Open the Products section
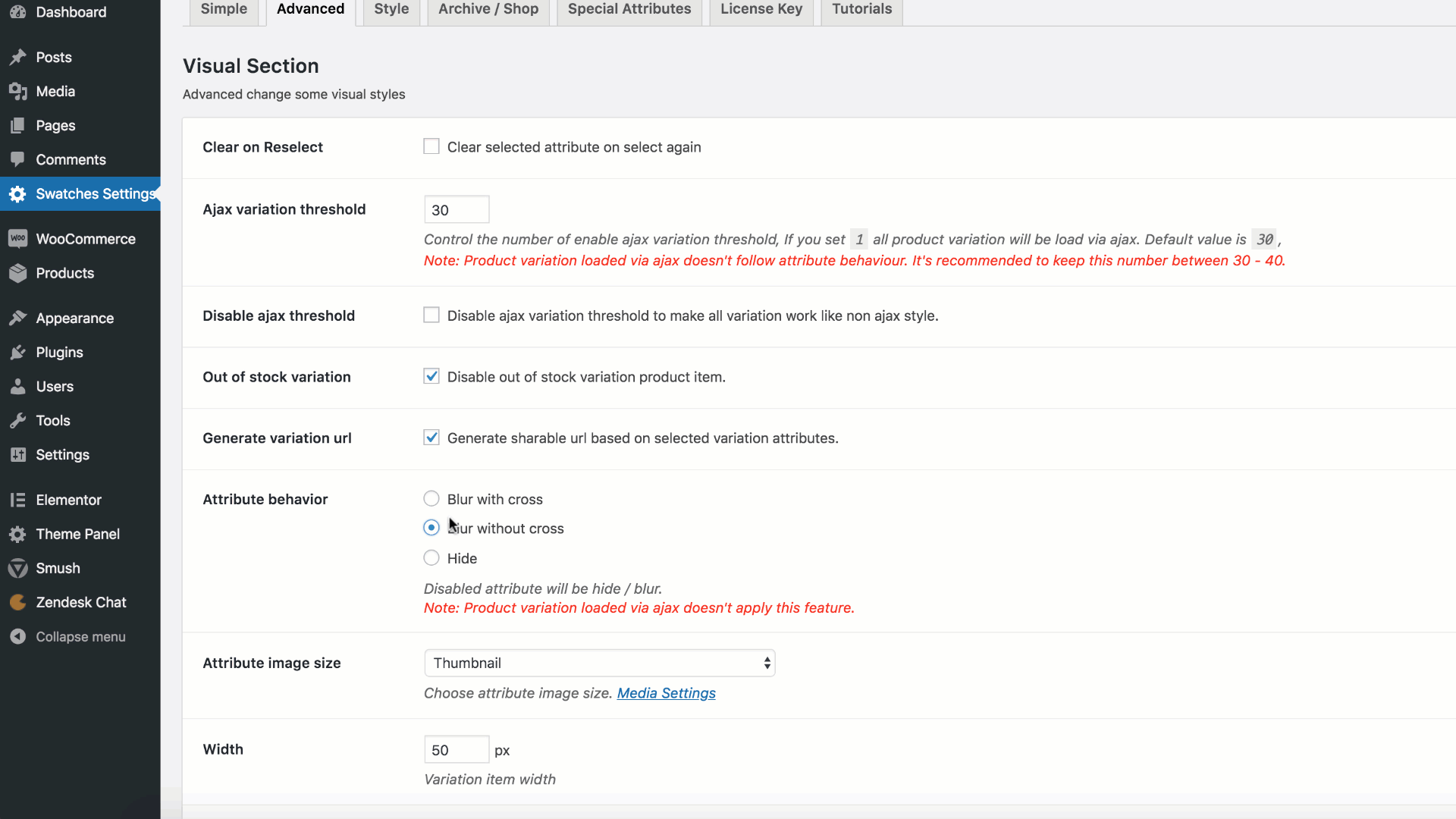Image resolution: width=1456 pixels, height=819 pixels. (x=65, y=273)
